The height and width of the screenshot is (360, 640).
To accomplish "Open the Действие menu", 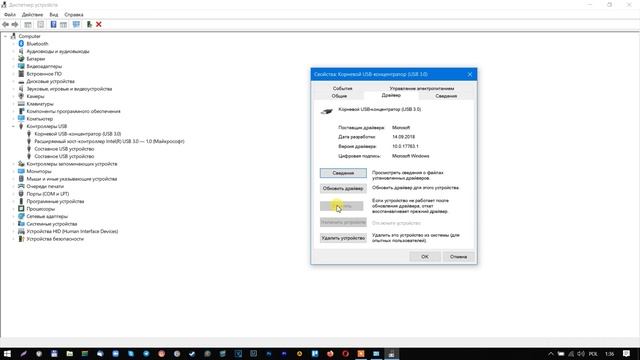I will pyautogui.click(x=32, y=15).
